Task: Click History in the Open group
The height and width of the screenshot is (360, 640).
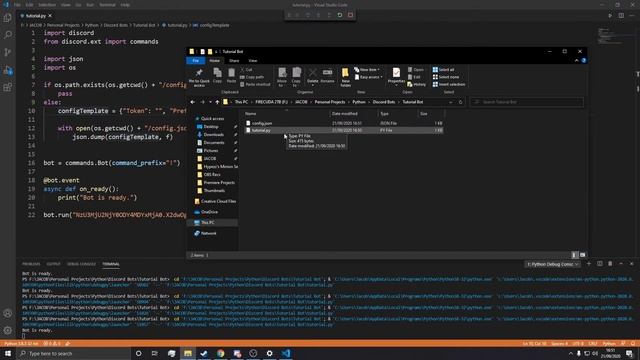Action: (416, 84)
